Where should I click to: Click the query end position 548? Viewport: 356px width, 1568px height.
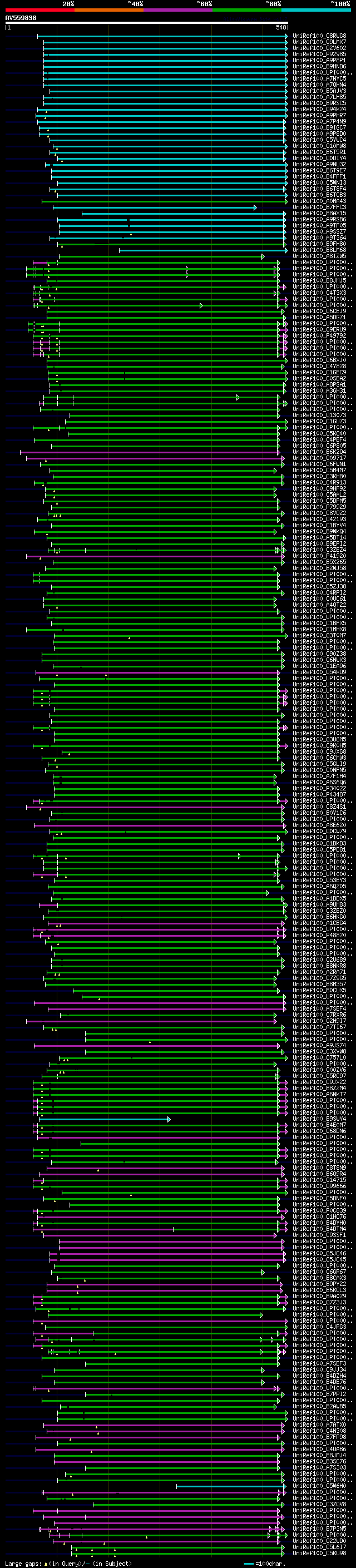point(281,28)
